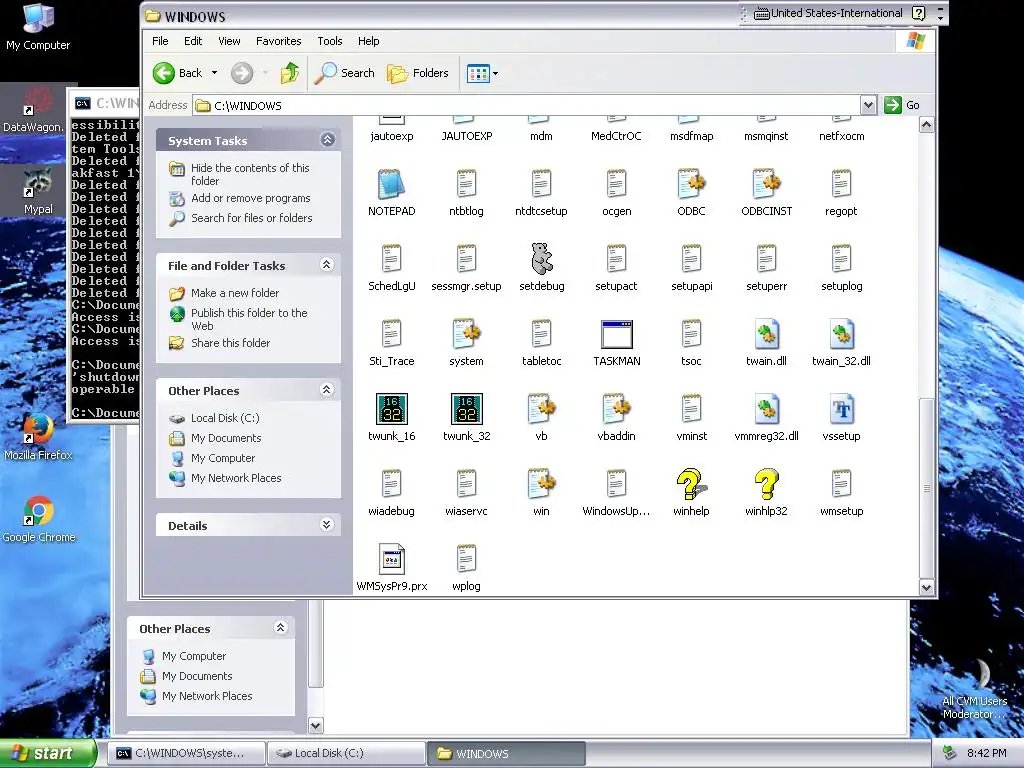Toggle the Folders pane button

[x=418, y=73]
